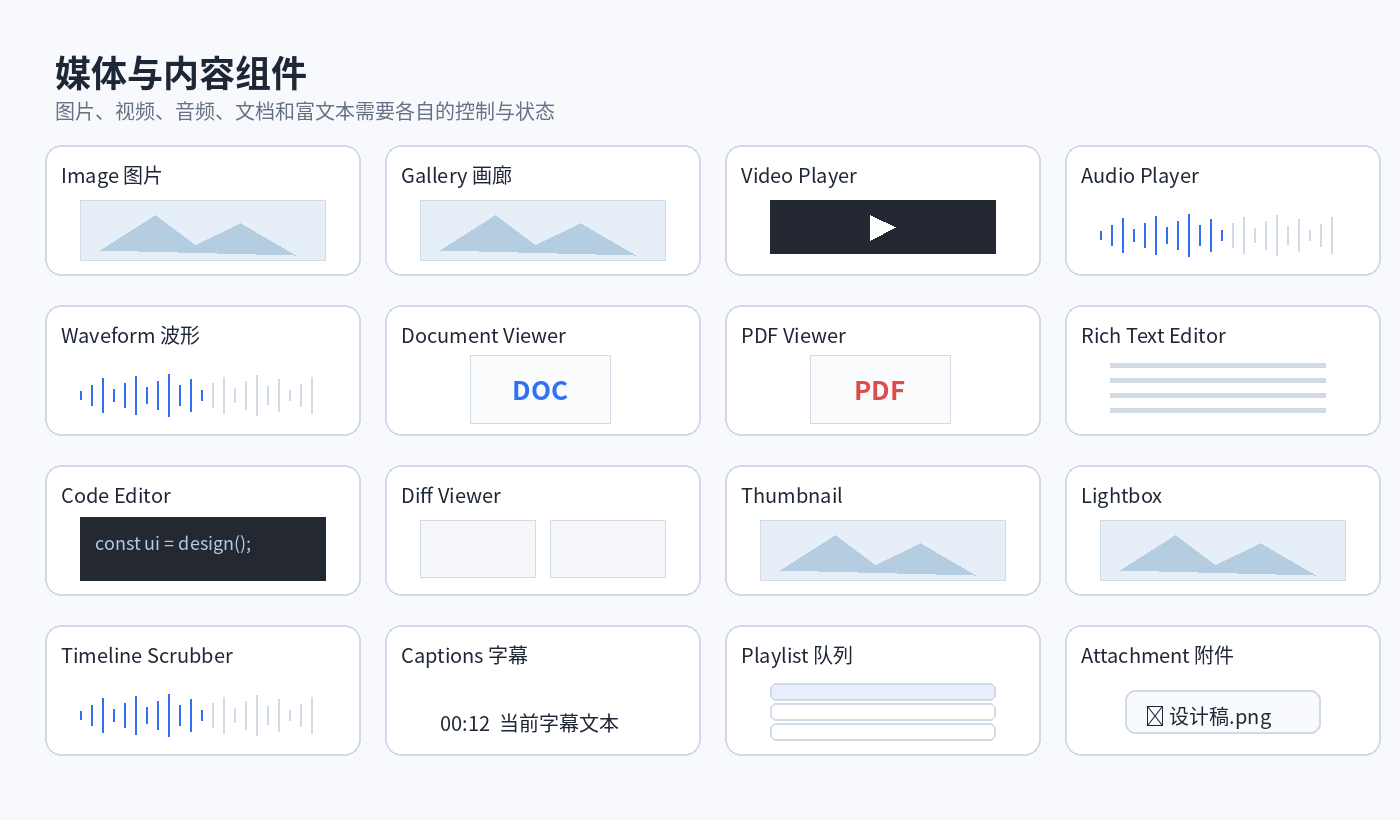Click the Playlist 队列 card title

point(797,656)
